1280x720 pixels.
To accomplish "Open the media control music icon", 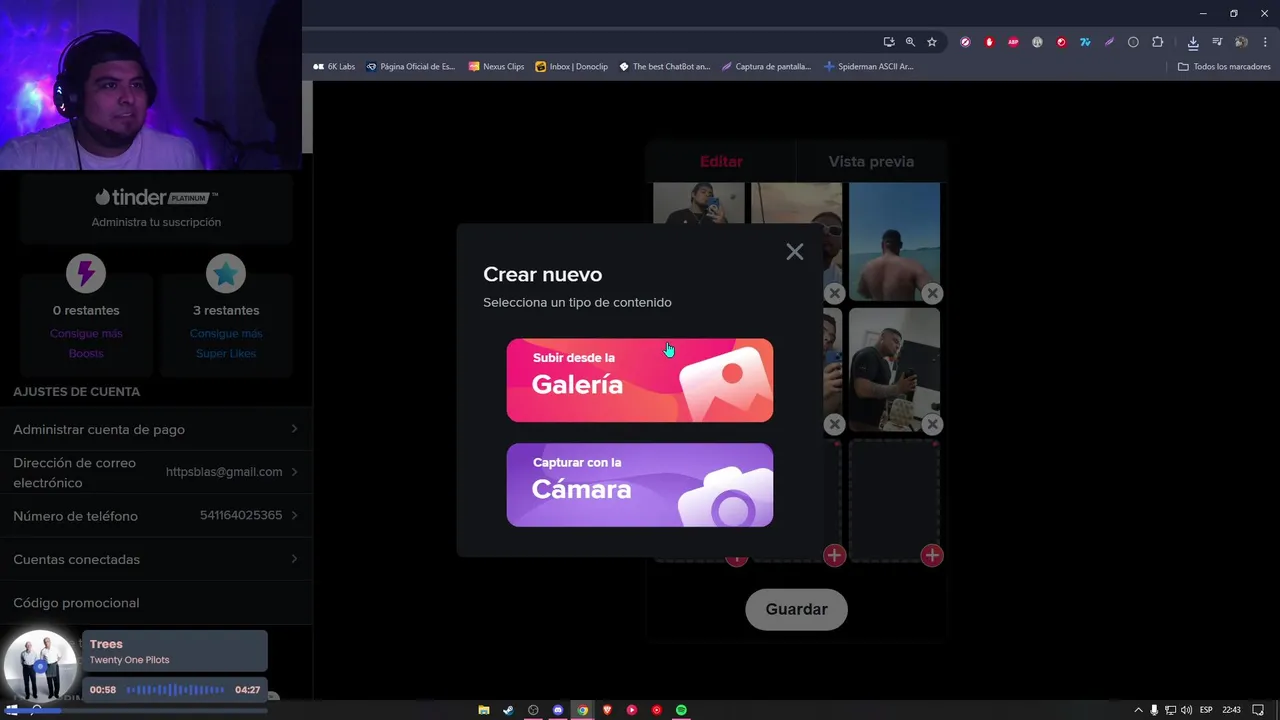I will pyautogui.click(x=1217, y=42).
